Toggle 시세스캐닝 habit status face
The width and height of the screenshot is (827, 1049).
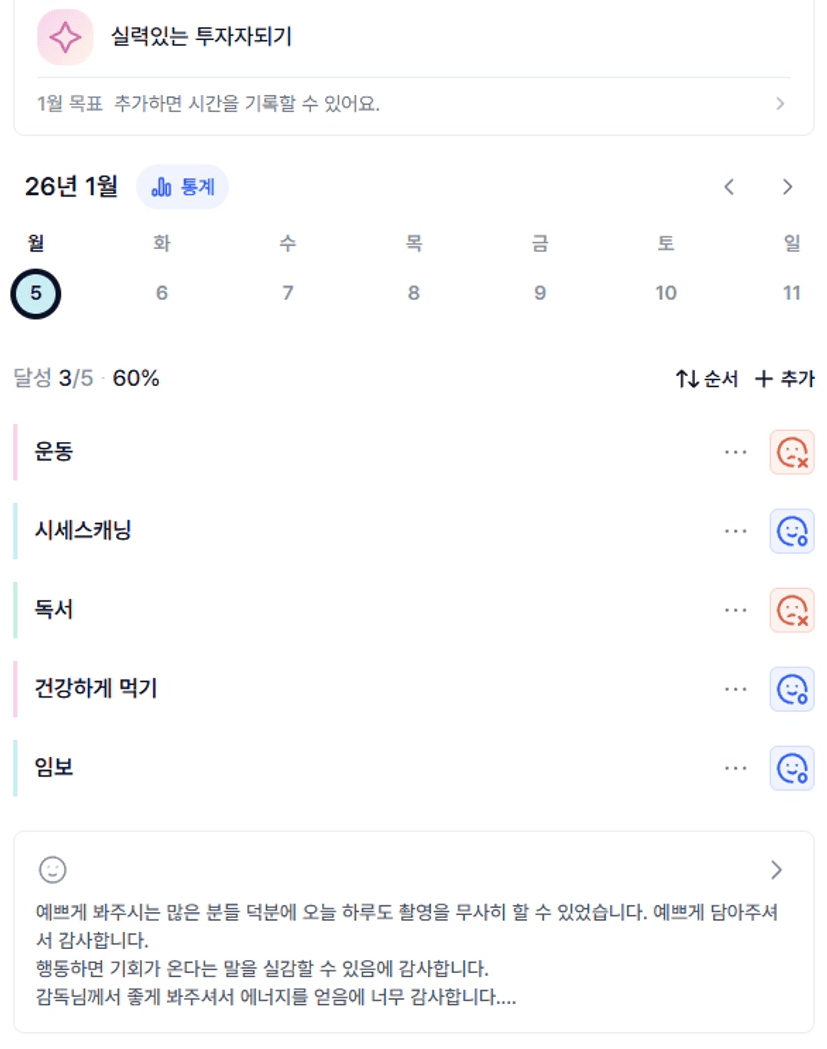tap(792, 531)
